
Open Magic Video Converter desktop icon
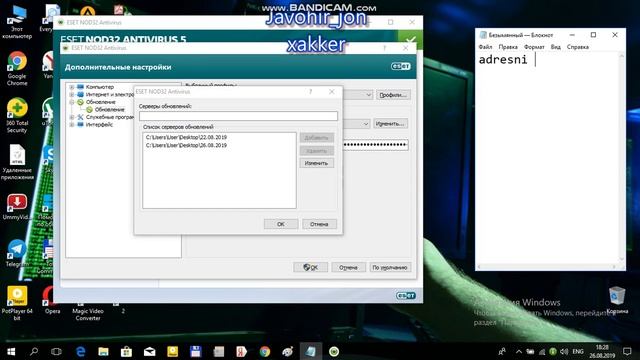click(x=87, y=310)
